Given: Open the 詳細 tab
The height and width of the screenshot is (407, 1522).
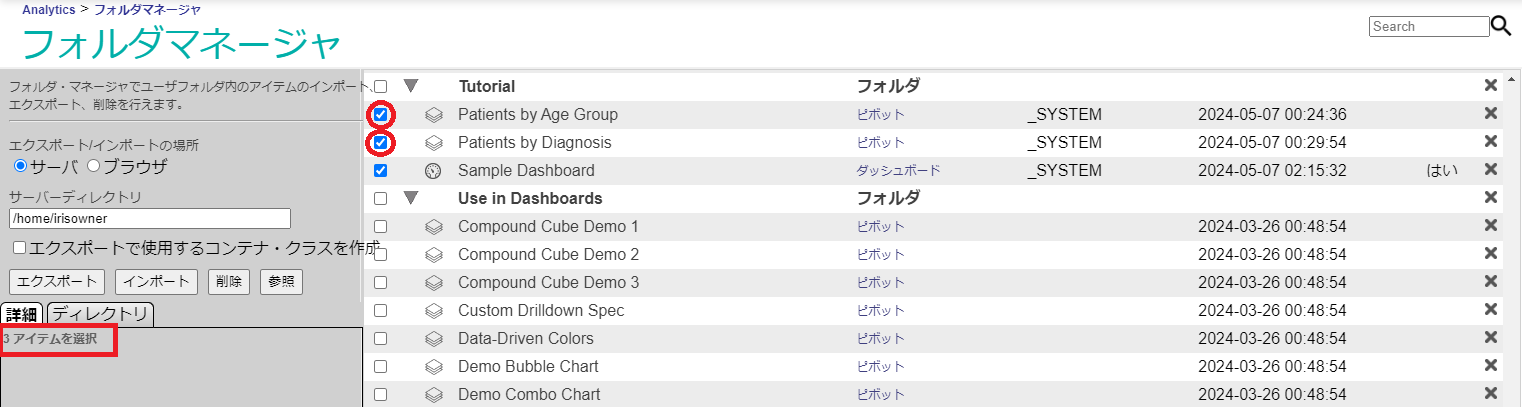Looking at the screenshot, I should click(22, 314).
